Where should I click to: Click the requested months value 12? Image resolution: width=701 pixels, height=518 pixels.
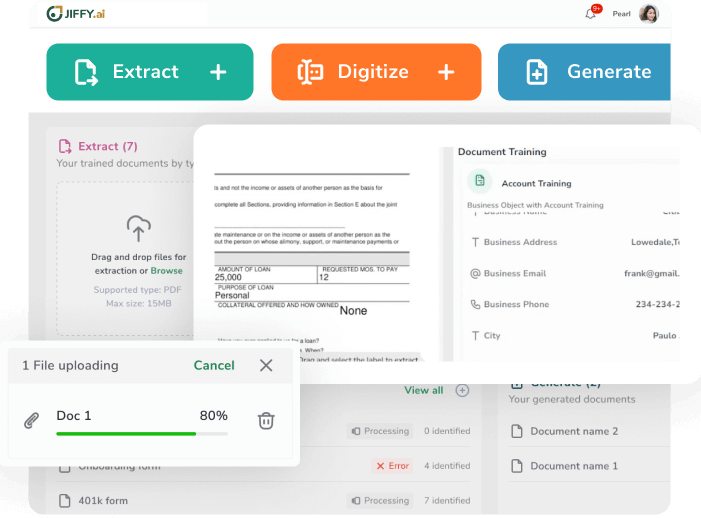pyautogui.click(x=324, y=277)
